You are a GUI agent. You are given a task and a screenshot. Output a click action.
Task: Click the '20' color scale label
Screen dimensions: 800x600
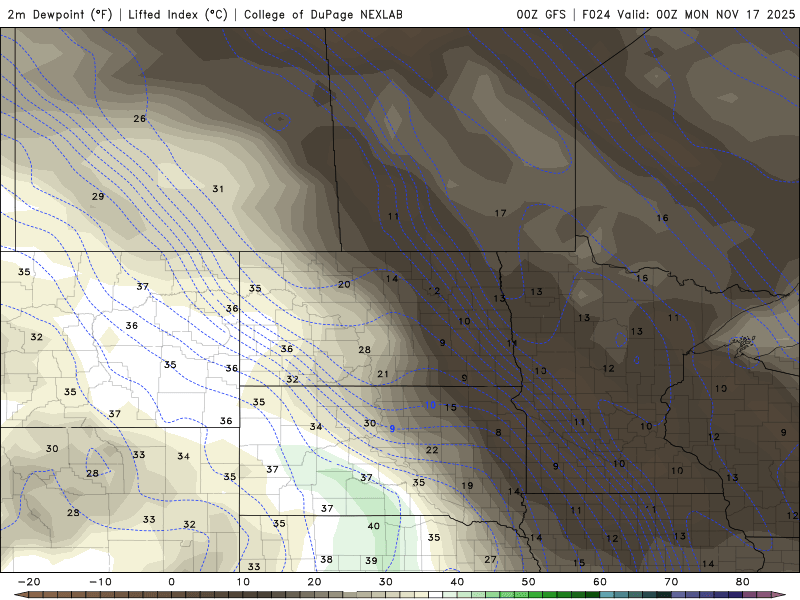[314, 582]
